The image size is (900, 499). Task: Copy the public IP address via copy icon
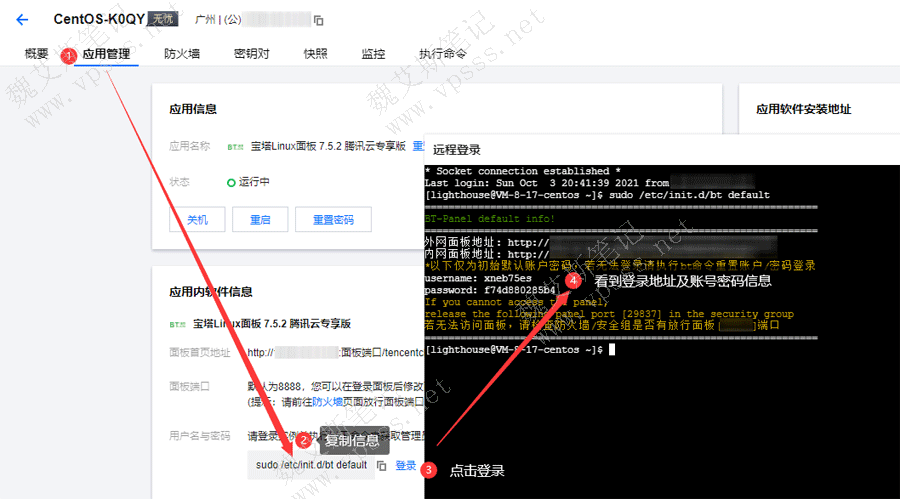(319, 20)
